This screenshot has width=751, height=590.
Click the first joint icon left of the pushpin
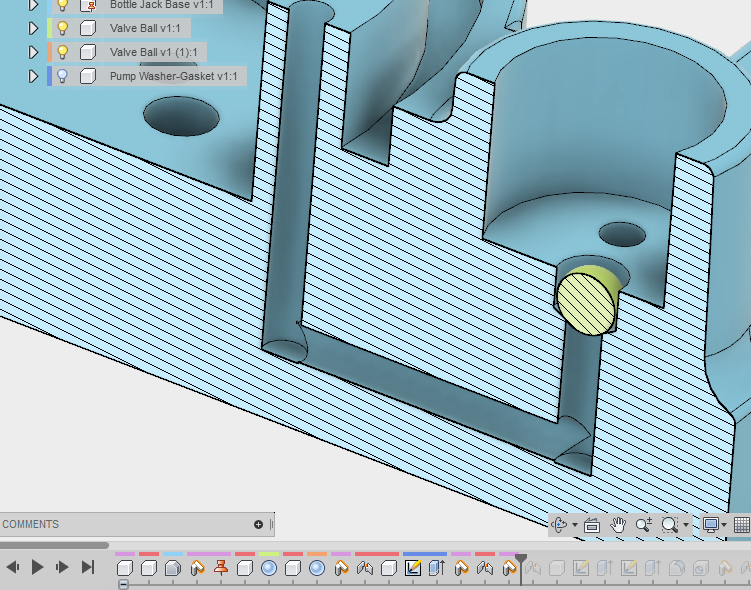pos(197,568)
